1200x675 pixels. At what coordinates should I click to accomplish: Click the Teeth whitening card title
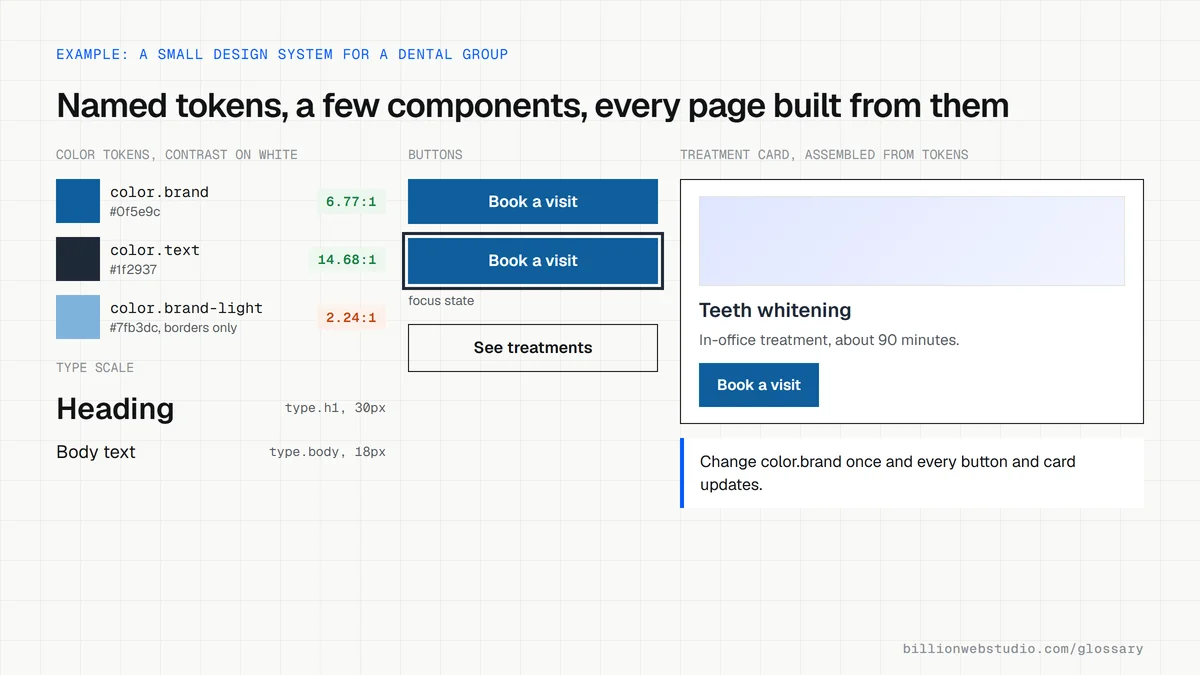pos(775,310)
